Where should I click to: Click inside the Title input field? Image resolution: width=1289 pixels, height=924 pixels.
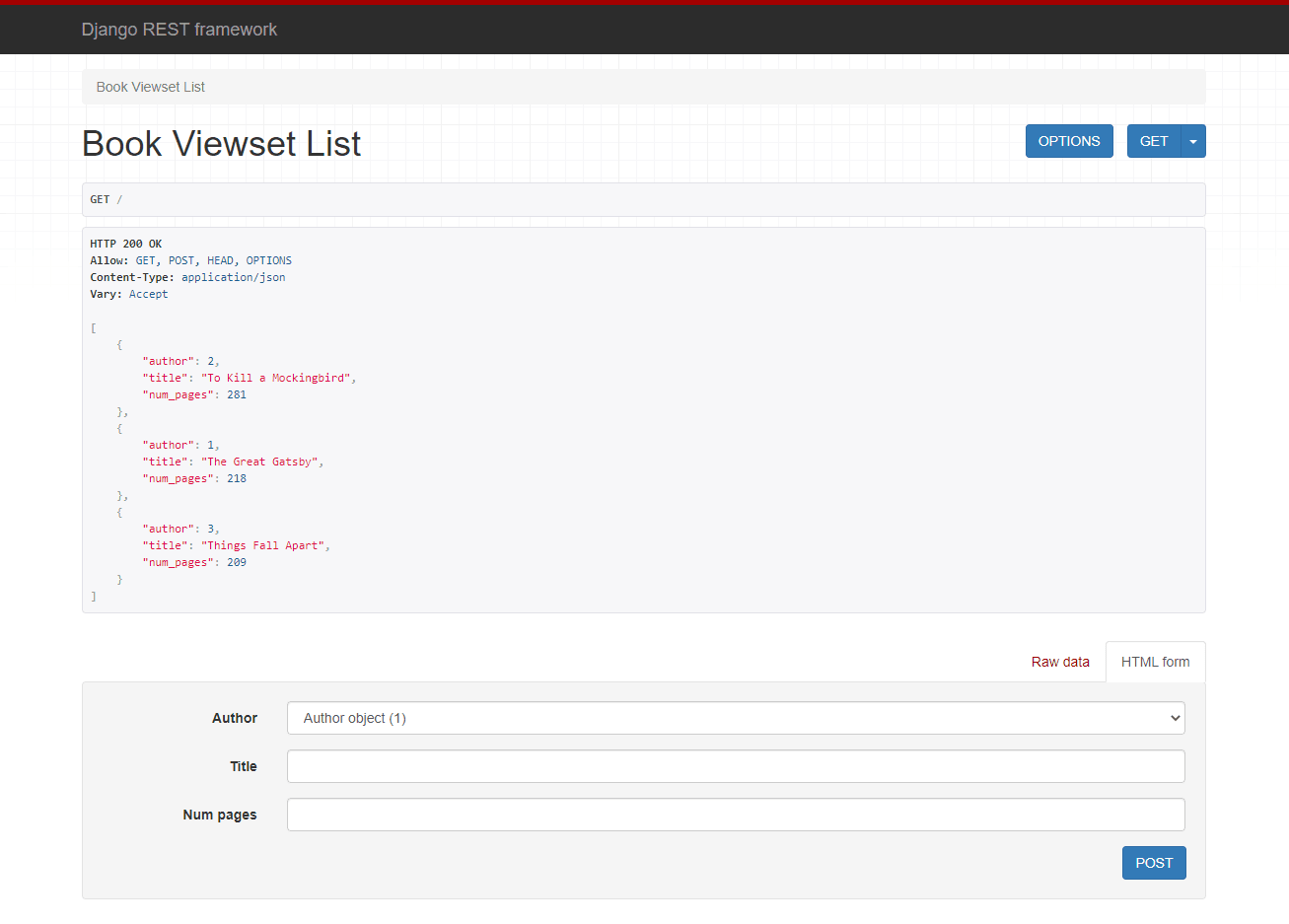(735, 766)
